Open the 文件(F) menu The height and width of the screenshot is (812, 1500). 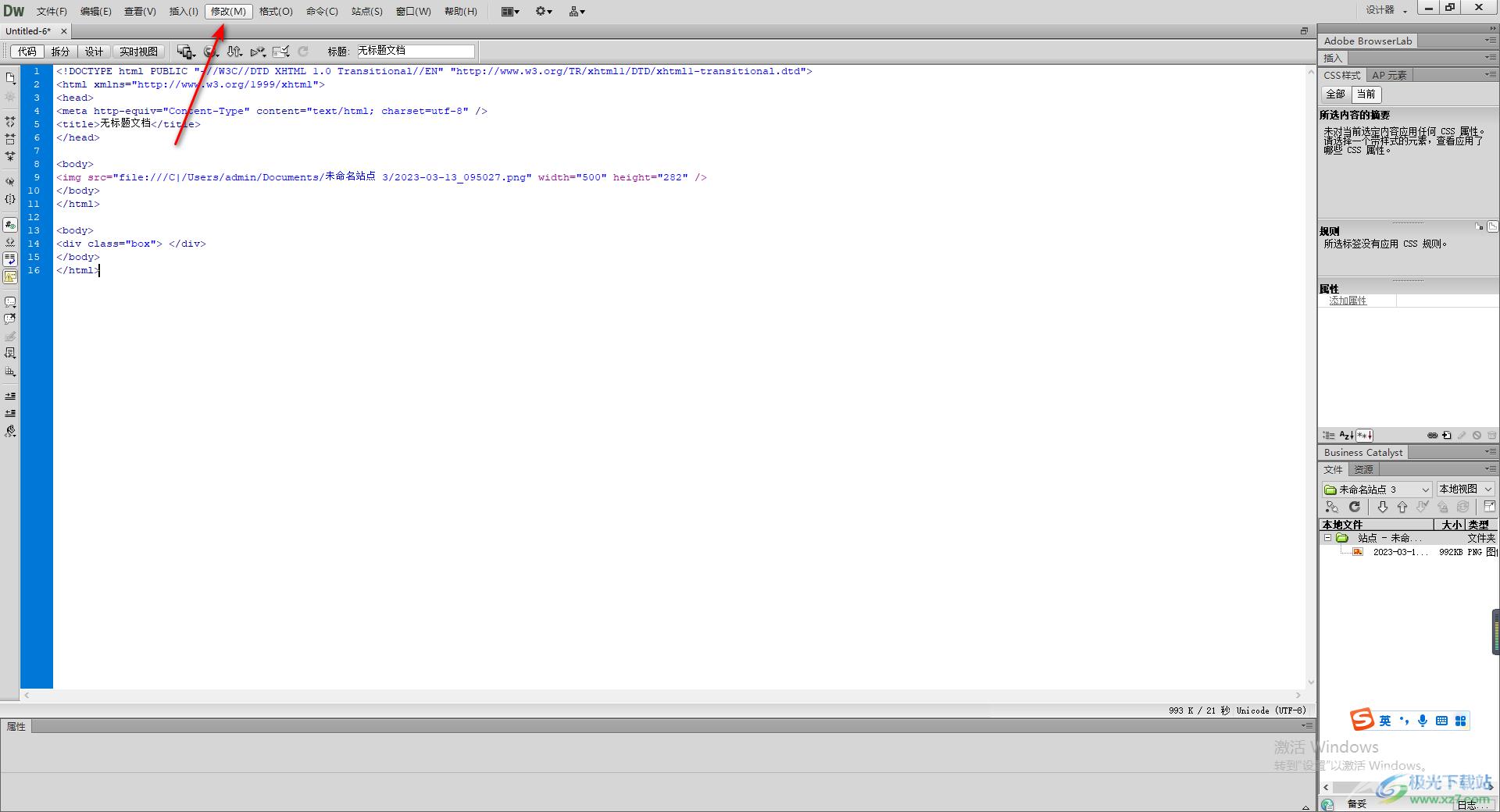tap(52, 11)
